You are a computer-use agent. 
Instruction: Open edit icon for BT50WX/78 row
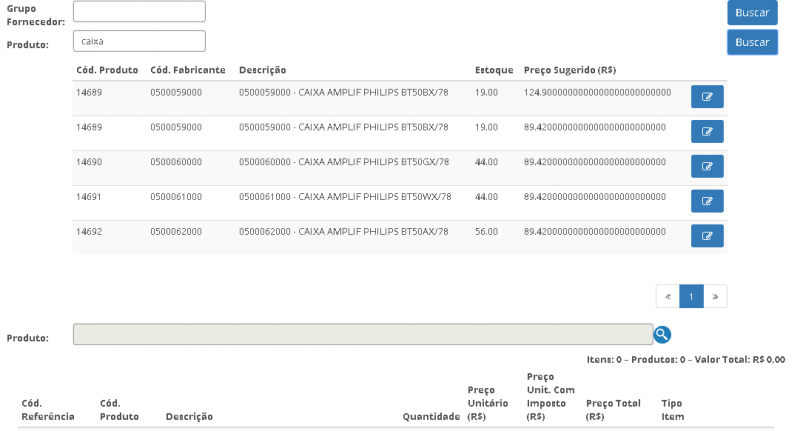[x=707, y=201]
